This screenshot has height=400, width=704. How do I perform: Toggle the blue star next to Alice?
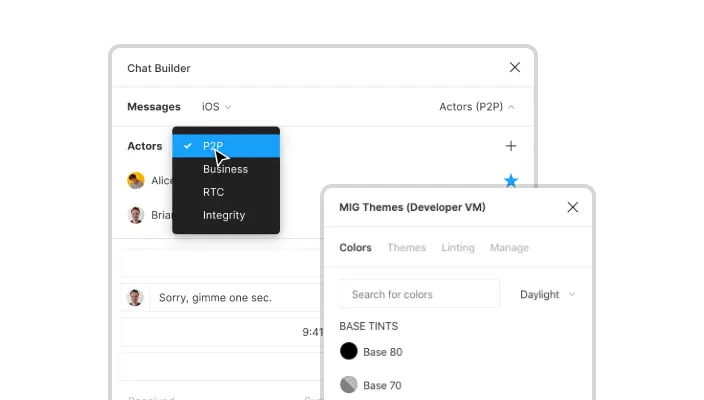(x=510, y=180)
